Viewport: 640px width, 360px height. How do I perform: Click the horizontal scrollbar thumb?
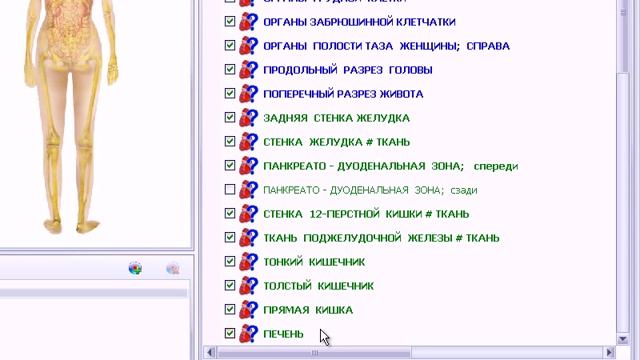[314, 352]
